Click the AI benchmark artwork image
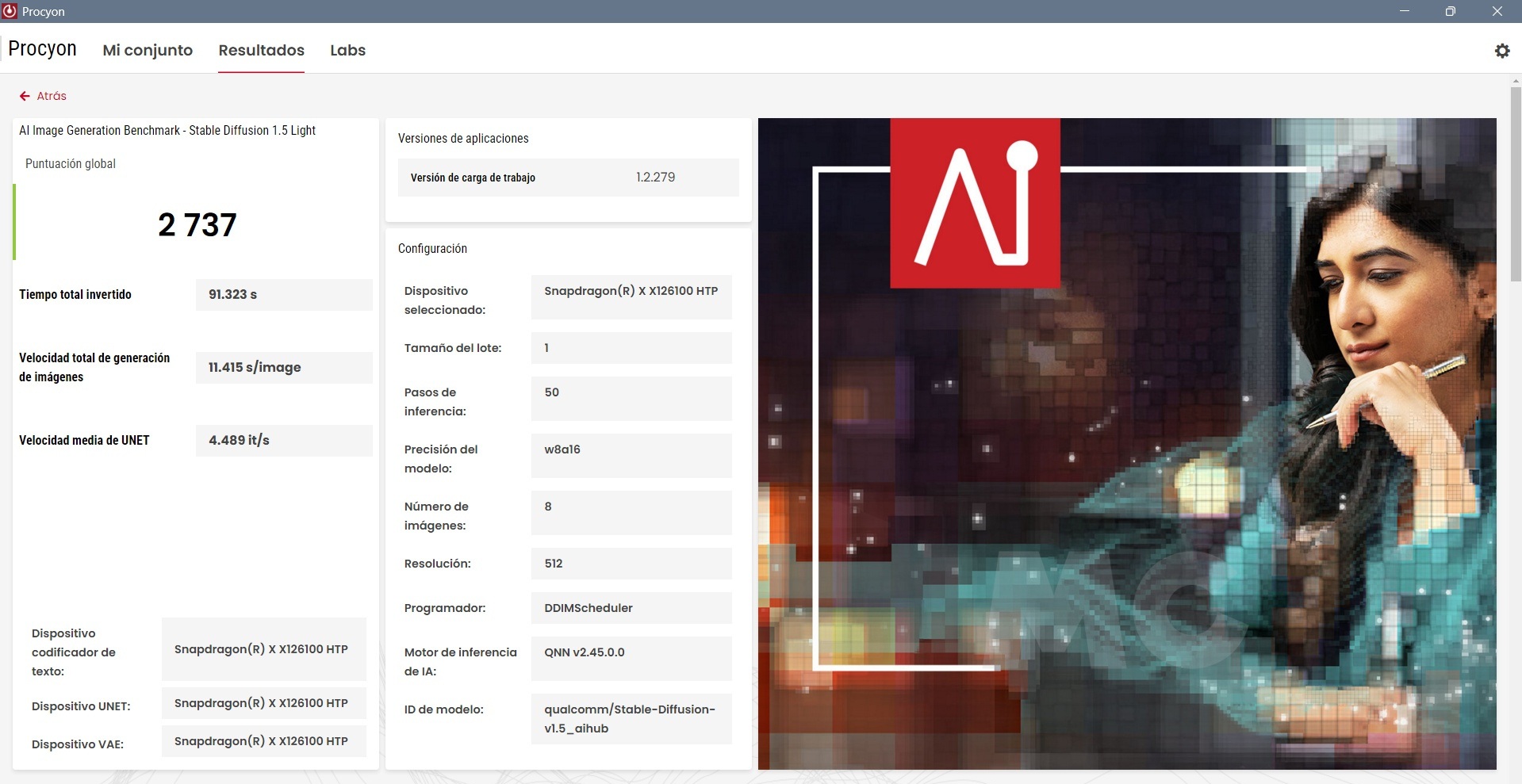This screenshot has height=784, width=1522. point(1127,444)
